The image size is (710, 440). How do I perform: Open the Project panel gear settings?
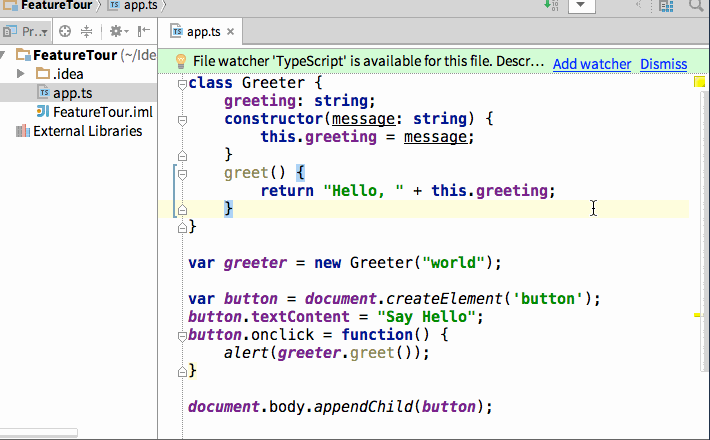(117, 31)
